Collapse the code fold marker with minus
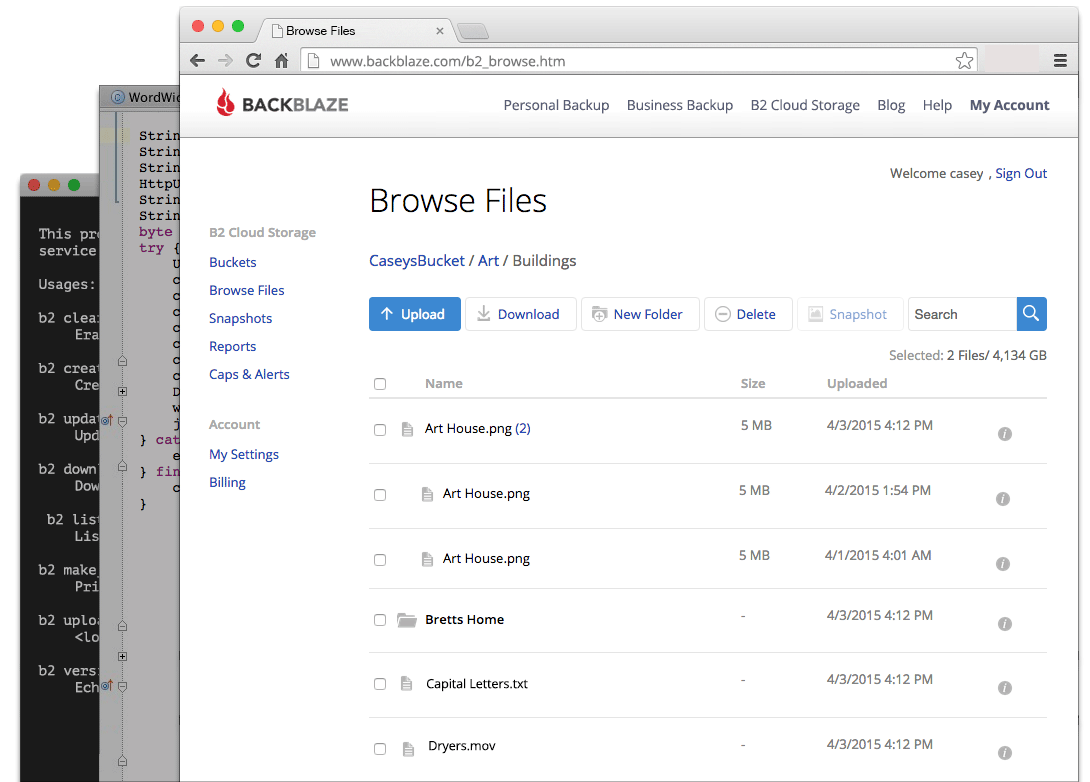 (122, 422)
